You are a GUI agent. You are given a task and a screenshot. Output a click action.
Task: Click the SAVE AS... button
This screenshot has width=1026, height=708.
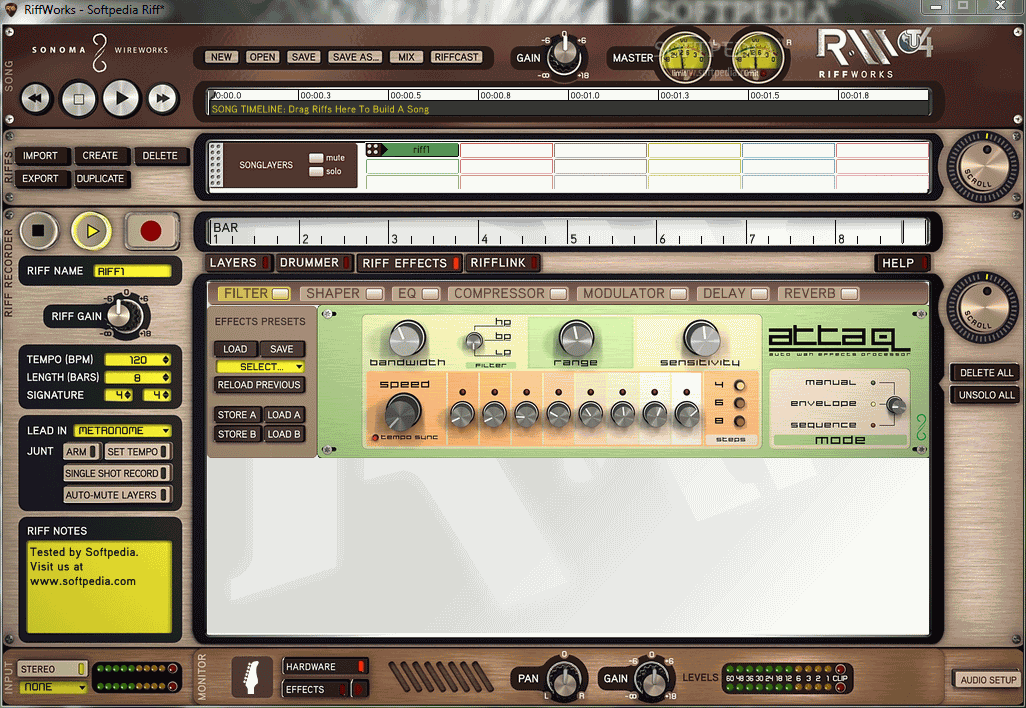point(356,57)
